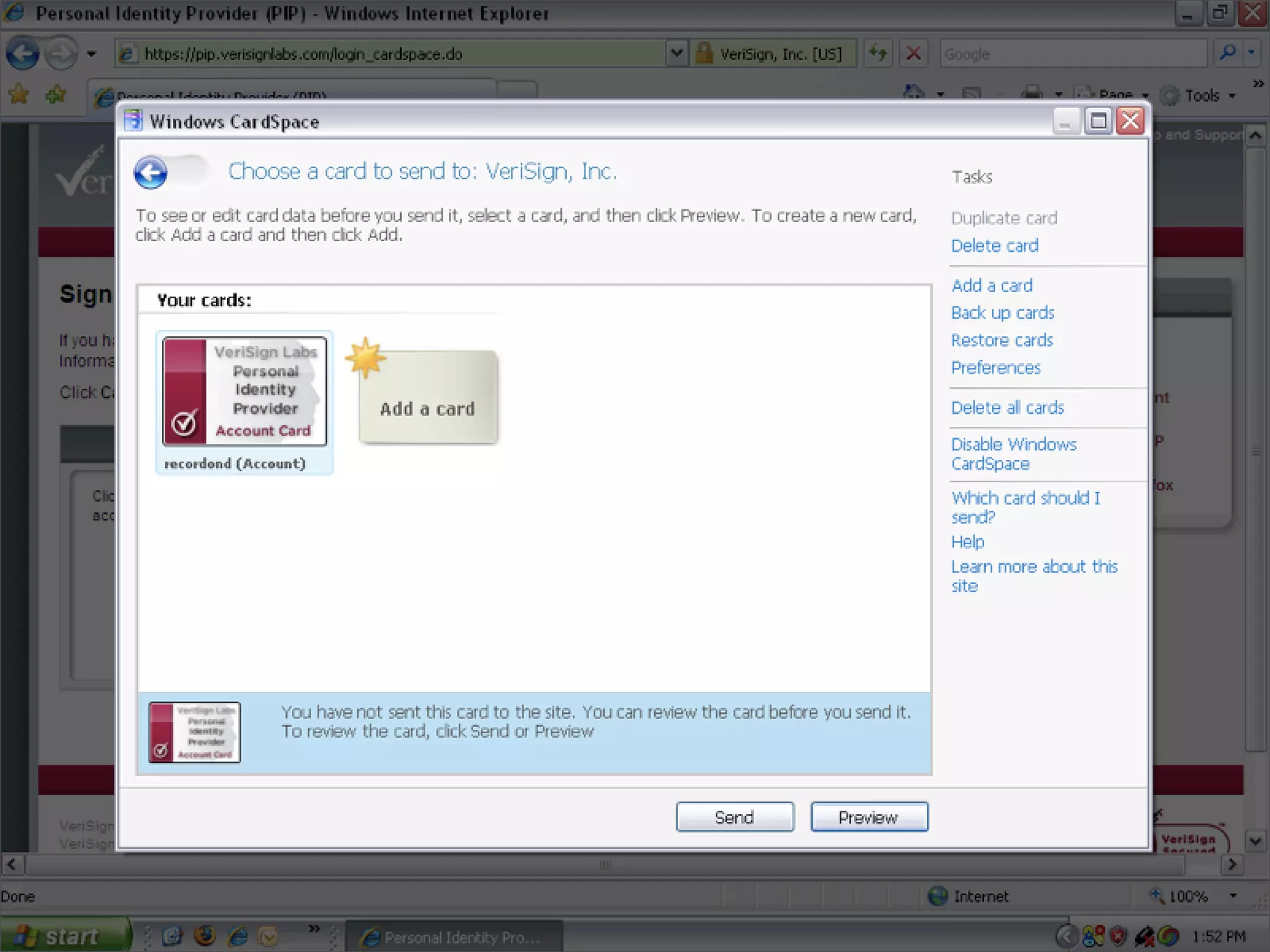Click the Add a card tile

point(428,397)
